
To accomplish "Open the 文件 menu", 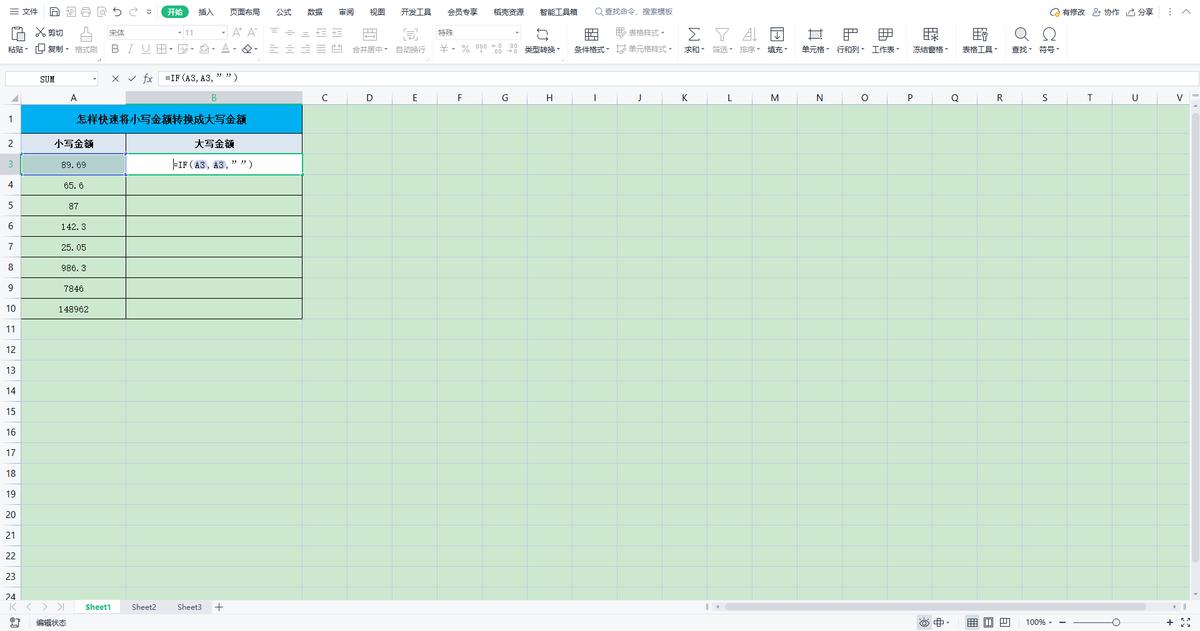I will coord(28,12).
